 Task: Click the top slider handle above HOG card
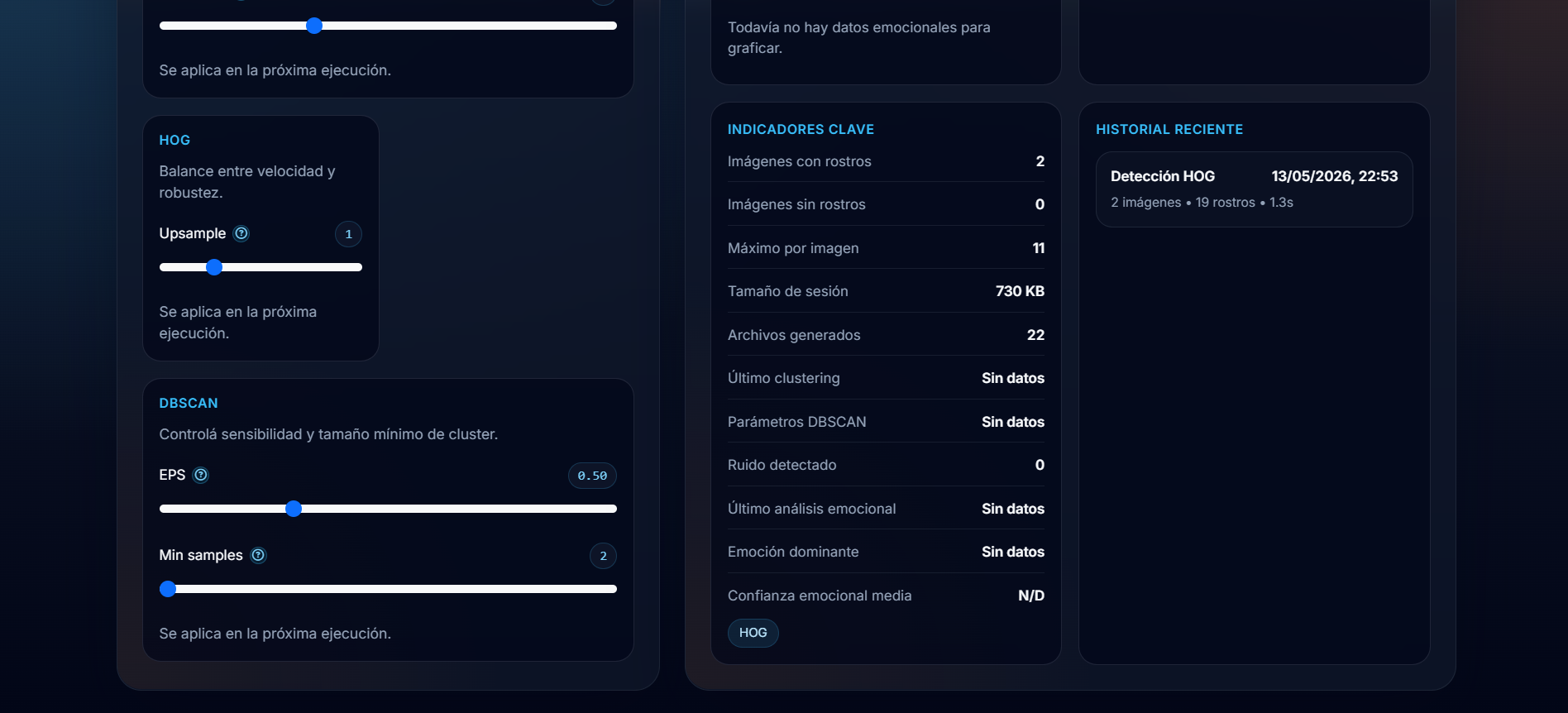(x=314, y=26)
